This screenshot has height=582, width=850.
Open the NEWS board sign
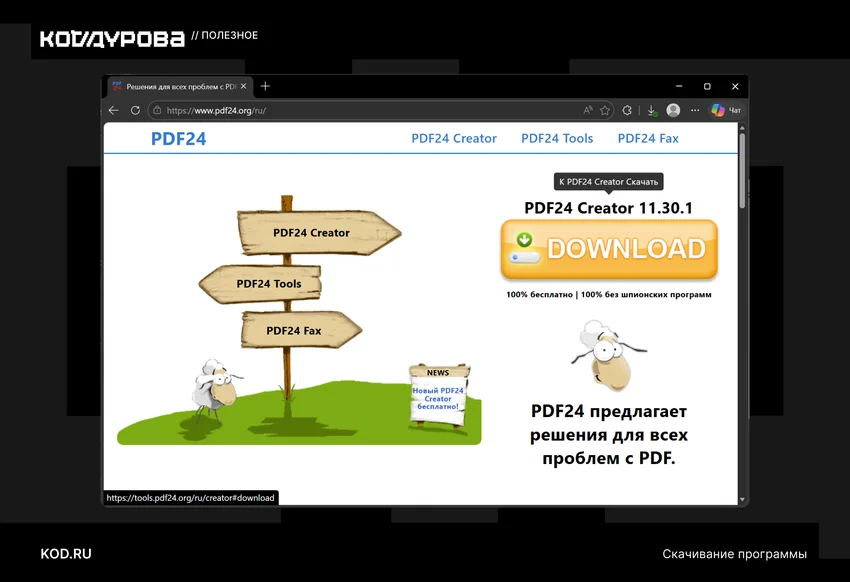coord(438,396)
